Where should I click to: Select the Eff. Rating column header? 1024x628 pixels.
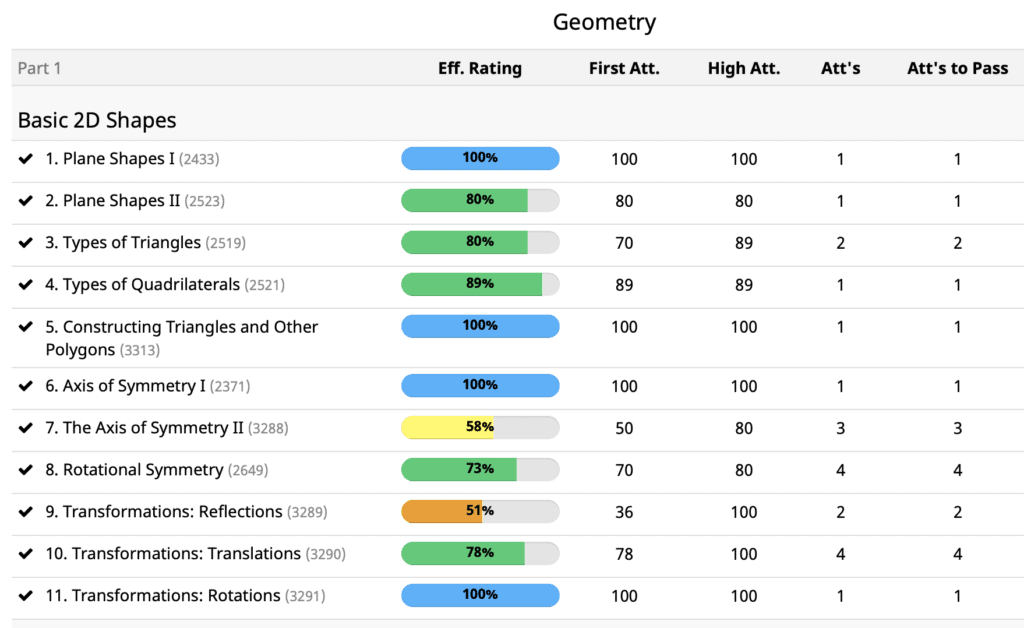click(480, 68)
